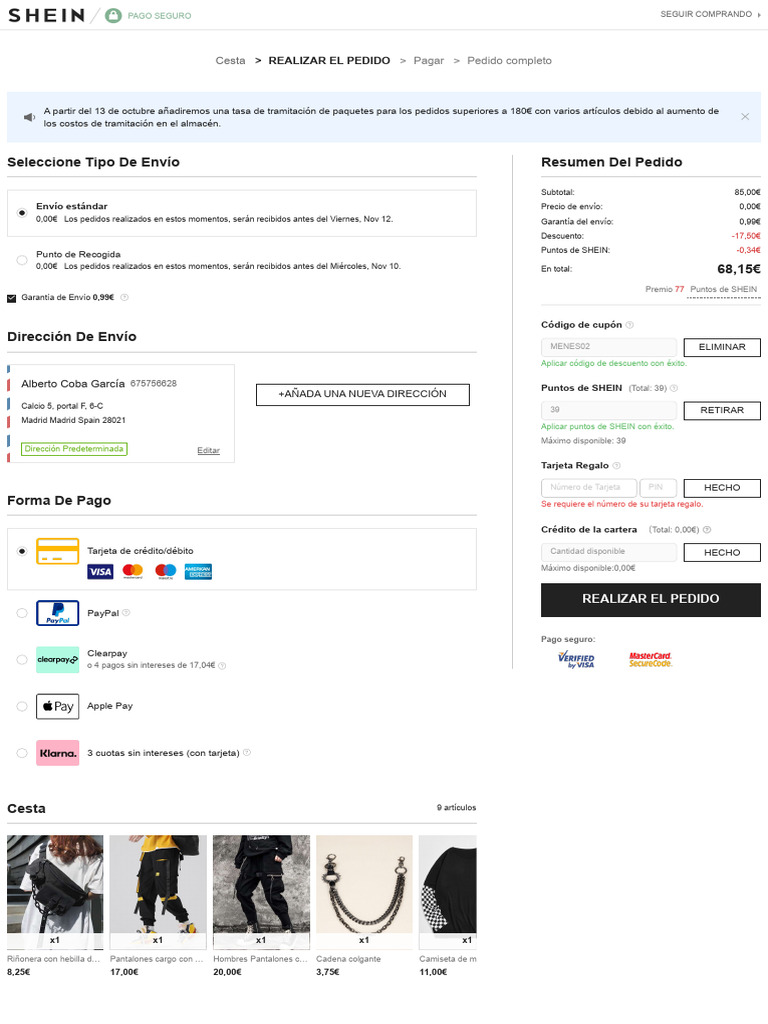Screen dimensions: 768x1024
Task: Click the PayPal payment logo icon
Action: (x=57, y=613)
